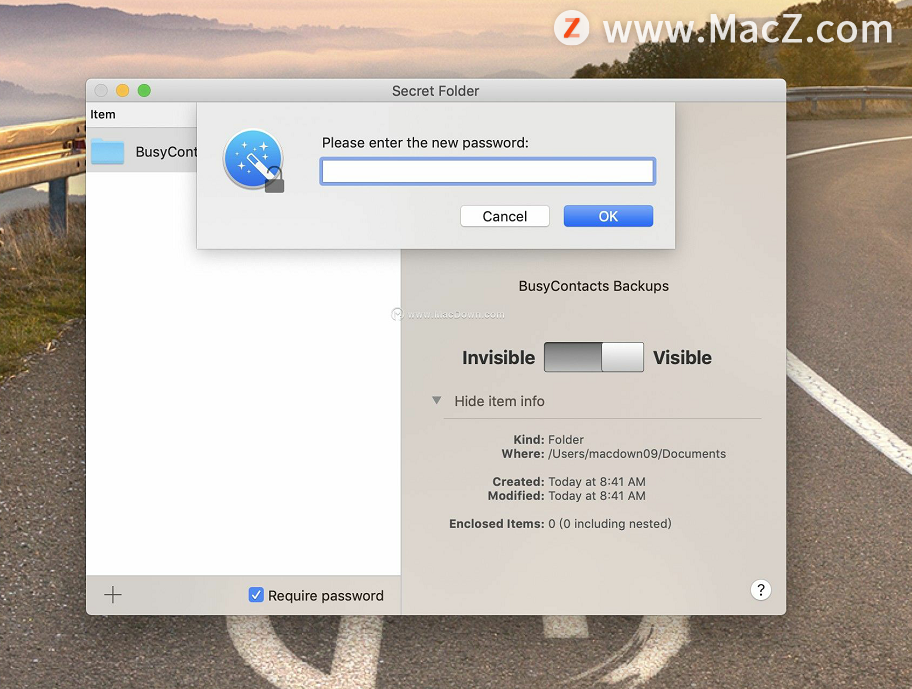Image resolution: width=912 pixels, height=689 pixels.
Task: Click the "Please enter the new password:" prompt
Action: coord(425,143)
